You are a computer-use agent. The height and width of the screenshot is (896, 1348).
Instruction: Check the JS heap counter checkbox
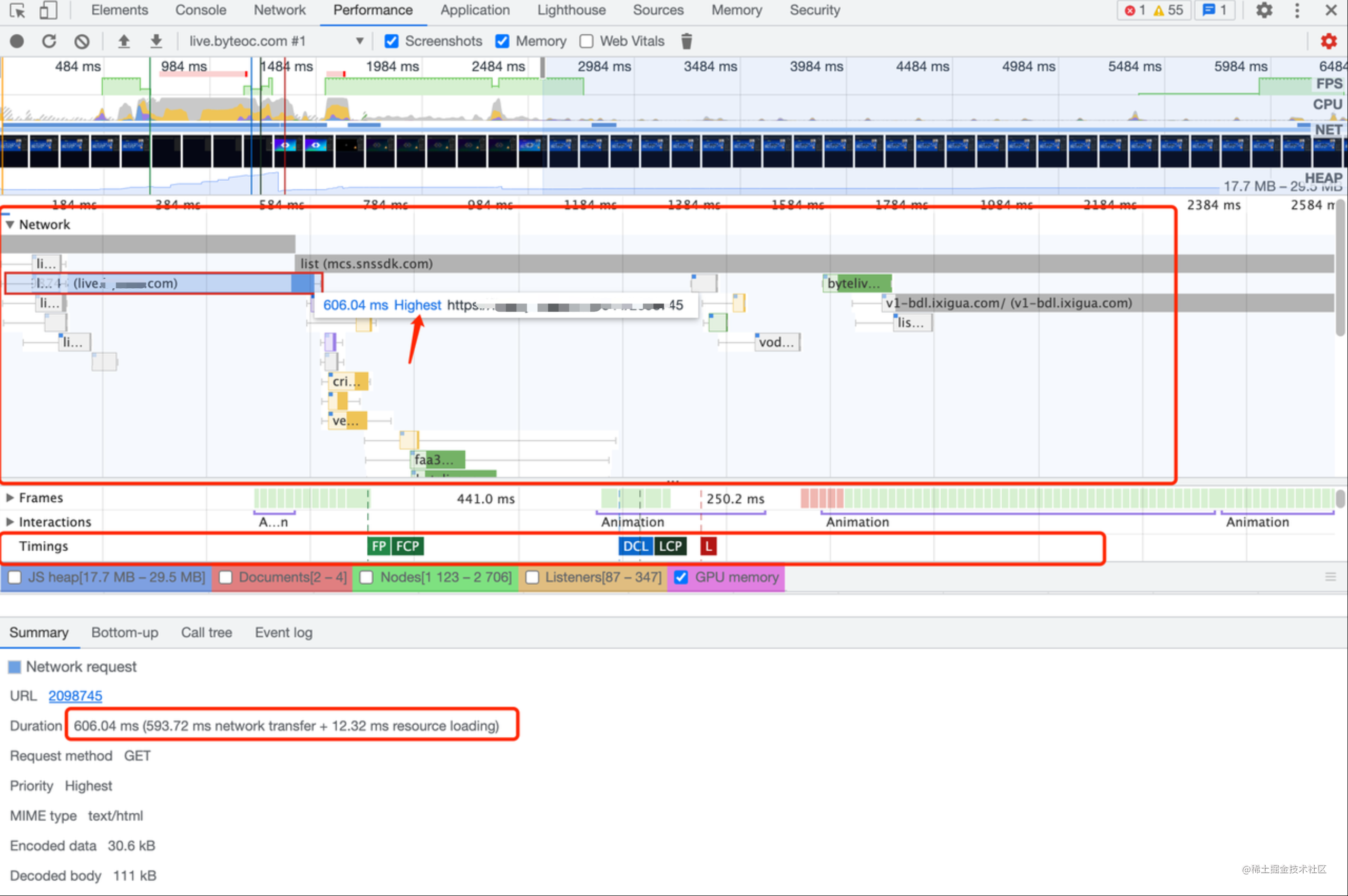coord(15,577)
